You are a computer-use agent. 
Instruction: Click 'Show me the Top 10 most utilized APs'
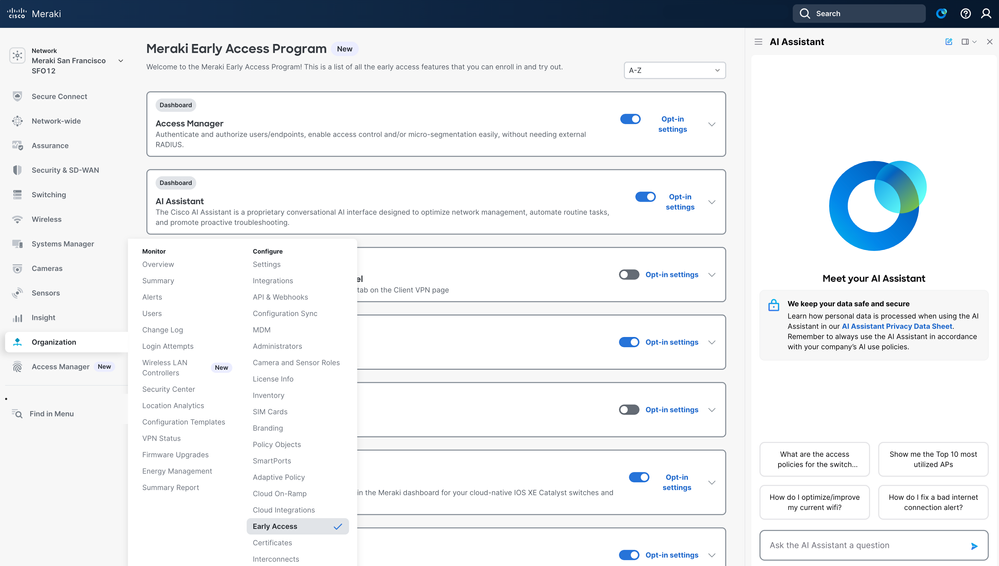[x=933, y=460]
